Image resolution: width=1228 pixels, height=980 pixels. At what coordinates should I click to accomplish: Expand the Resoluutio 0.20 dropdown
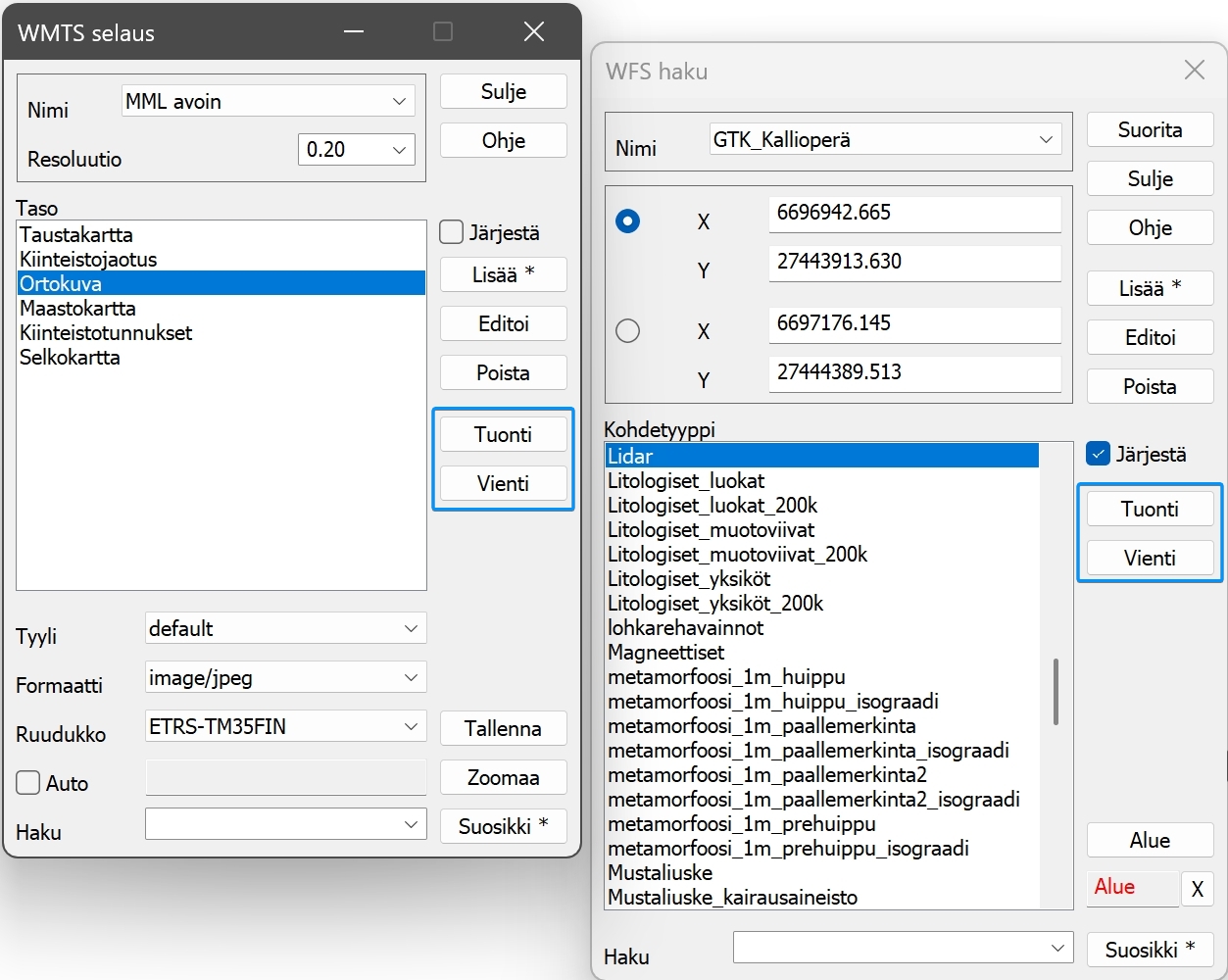tap(356, 149)
